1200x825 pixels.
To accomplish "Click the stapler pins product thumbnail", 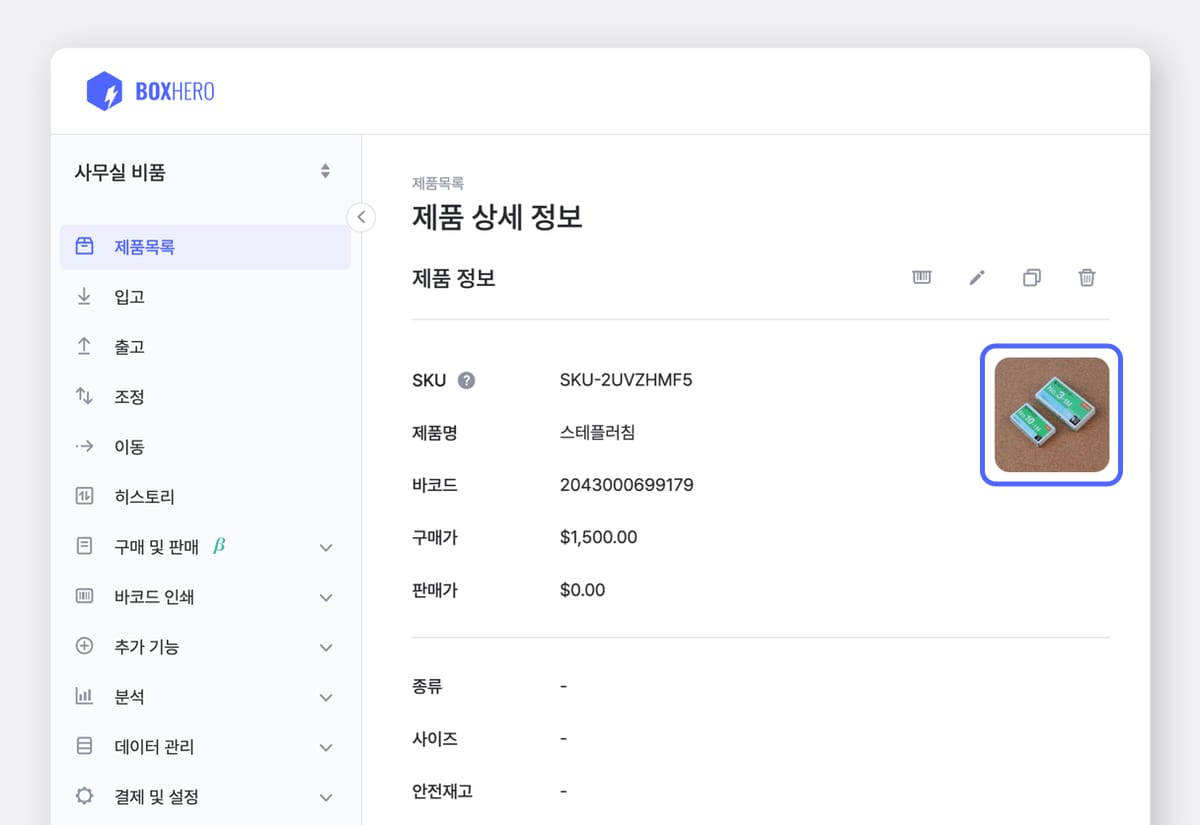I will 1050,415.
